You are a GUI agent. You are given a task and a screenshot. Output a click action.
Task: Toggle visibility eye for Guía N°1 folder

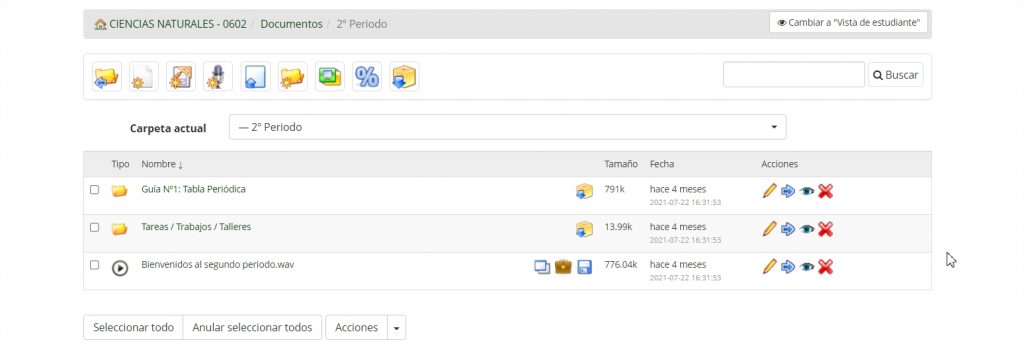click(807, 191)
